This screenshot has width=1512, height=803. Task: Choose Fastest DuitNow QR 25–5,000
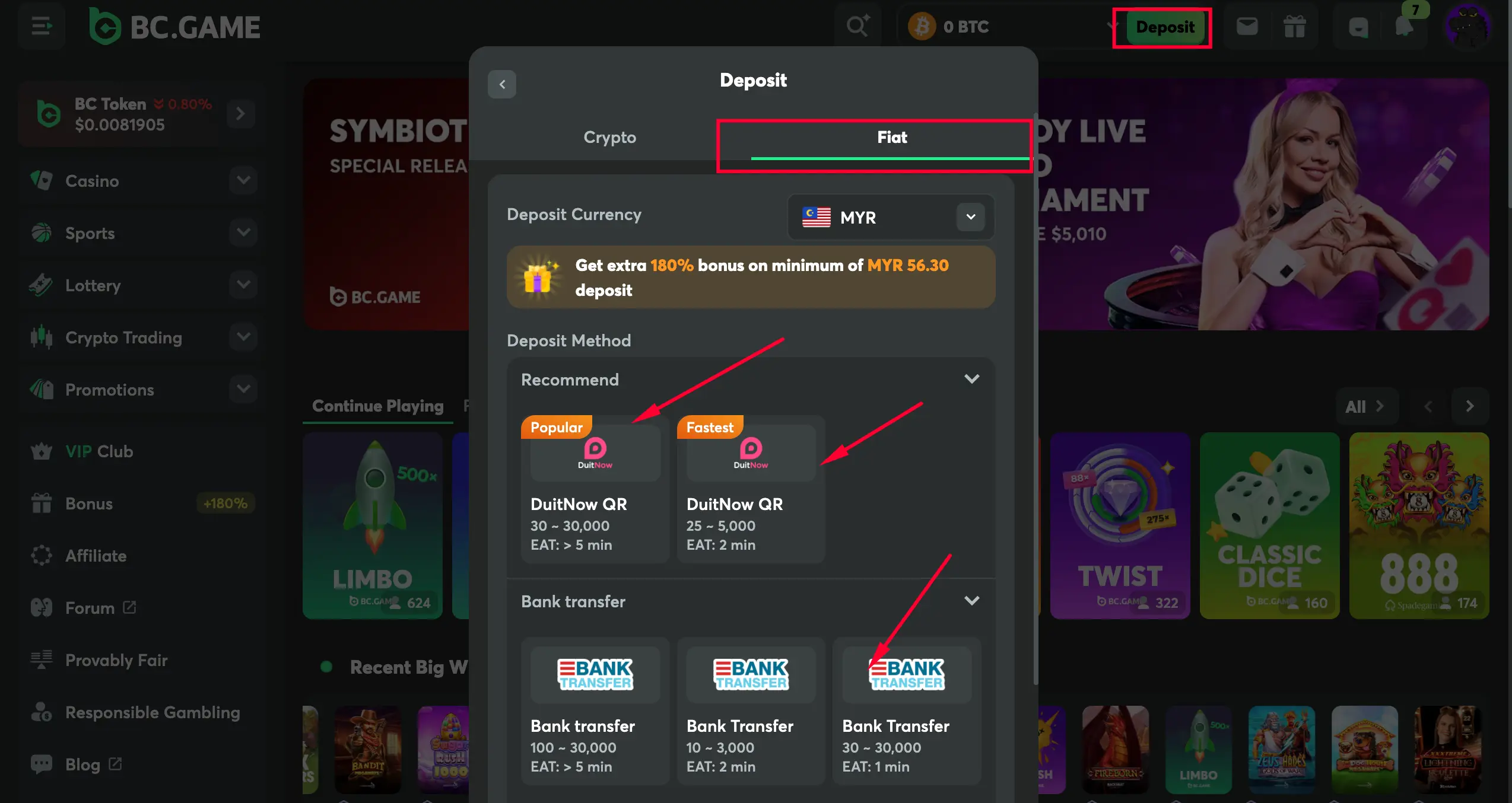tap(751, 489)
